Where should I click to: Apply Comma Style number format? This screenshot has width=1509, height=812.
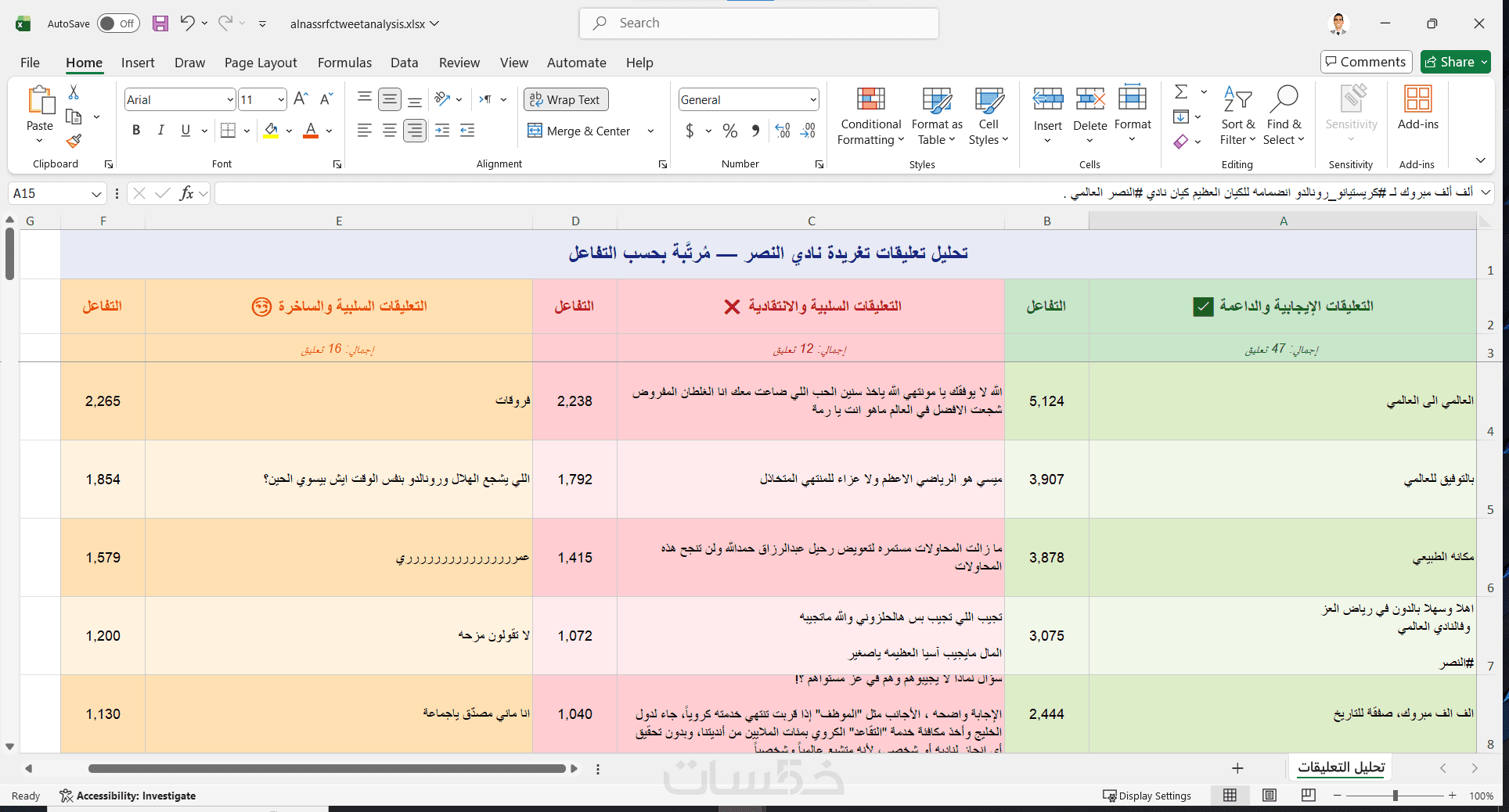point(755,131)
